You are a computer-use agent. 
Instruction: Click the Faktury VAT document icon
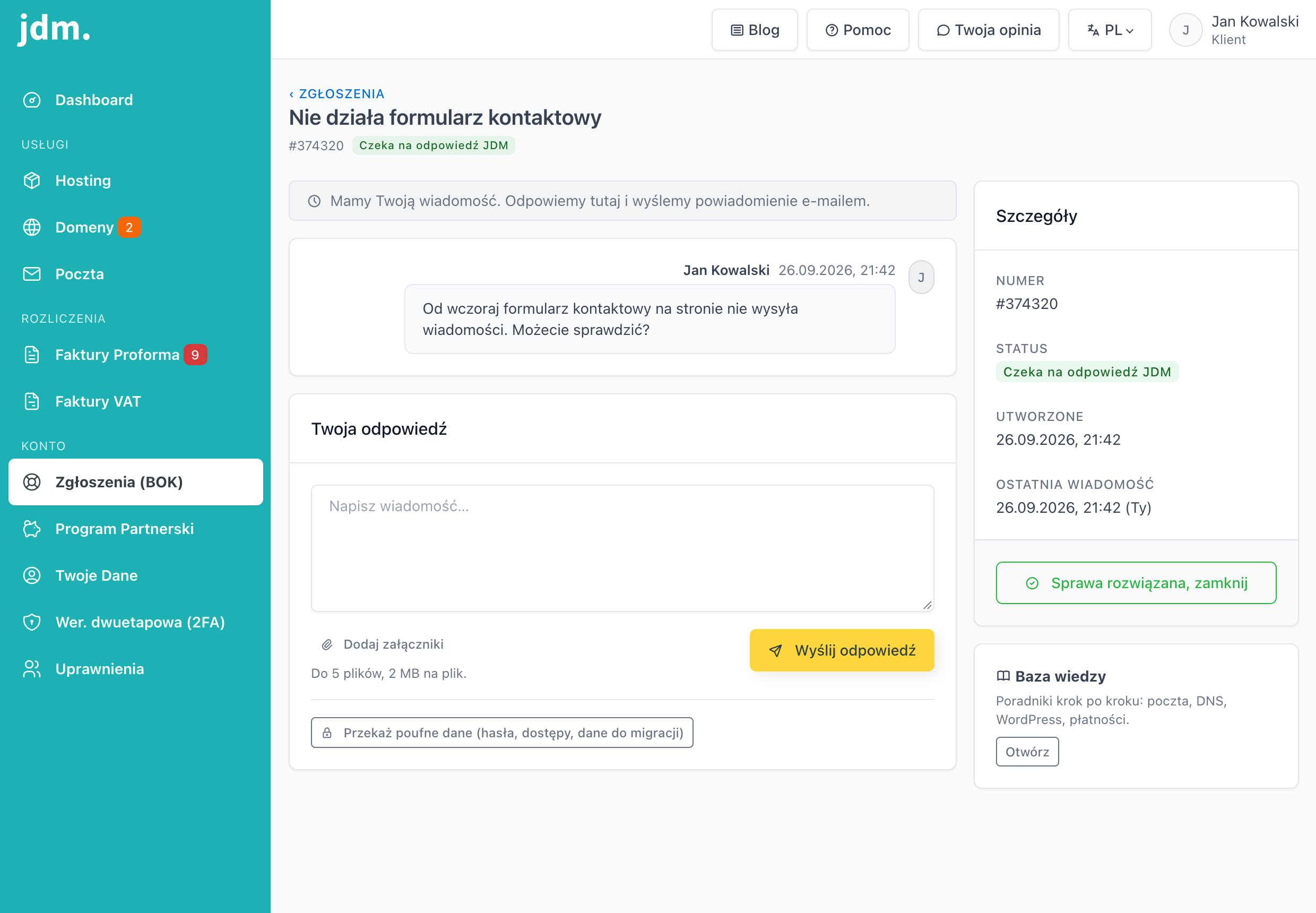[32, 402]
